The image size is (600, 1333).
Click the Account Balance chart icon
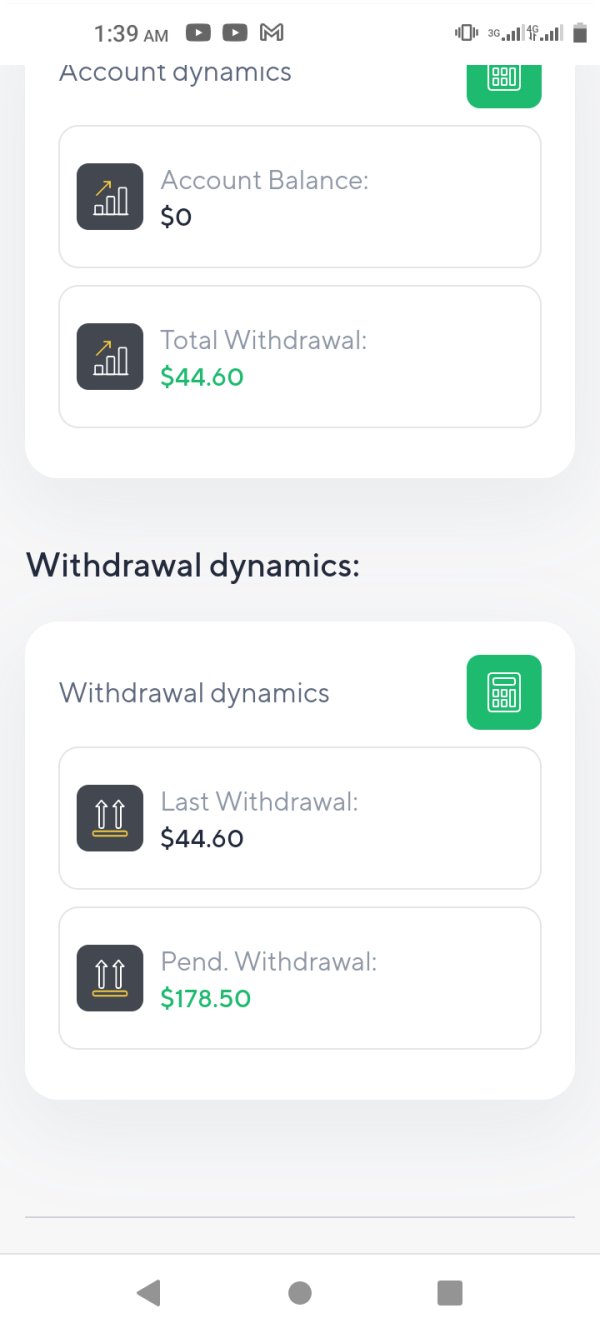tap(110, 197)
